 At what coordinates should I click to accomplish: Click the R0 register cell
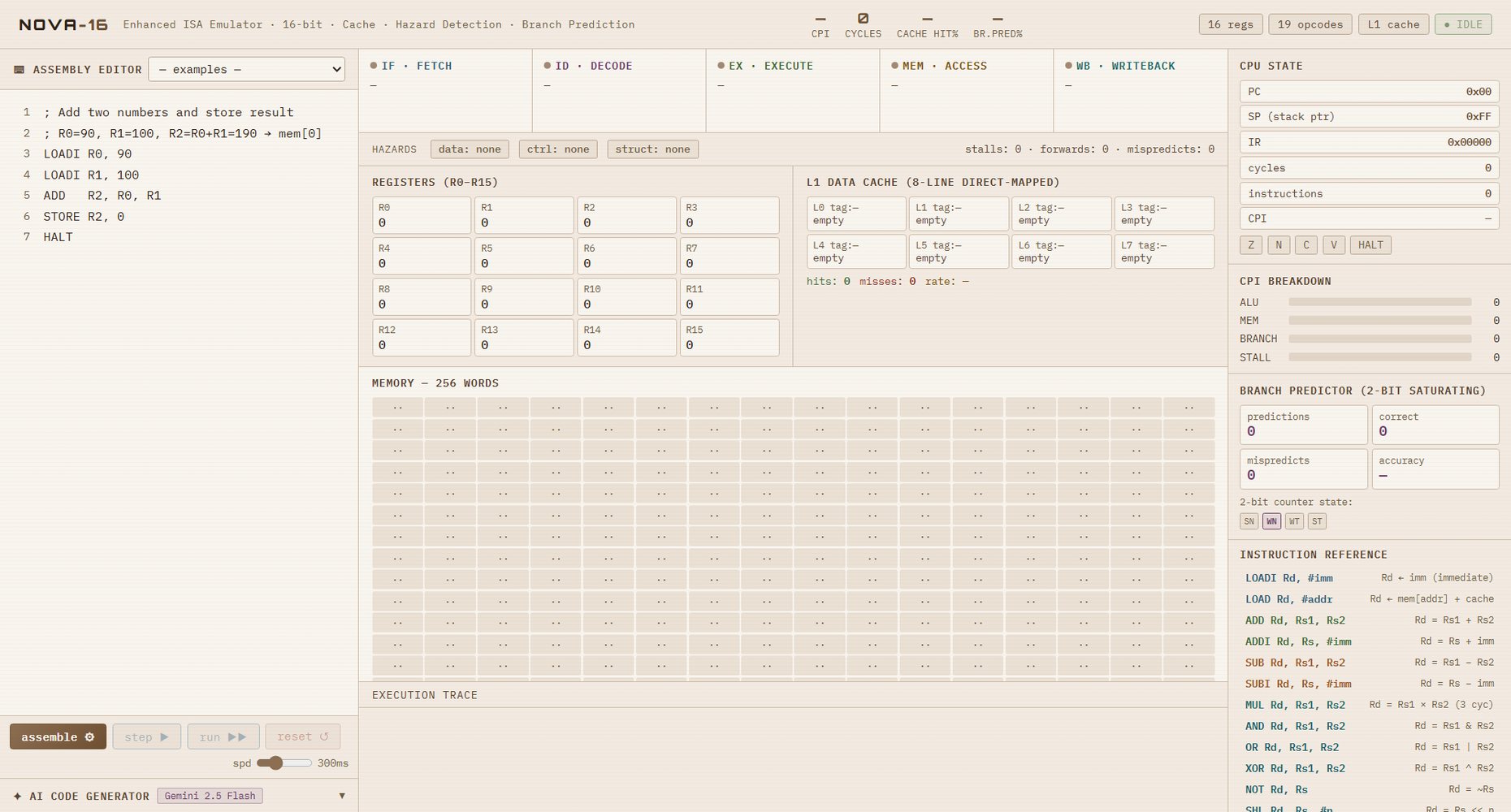point(422,215)
